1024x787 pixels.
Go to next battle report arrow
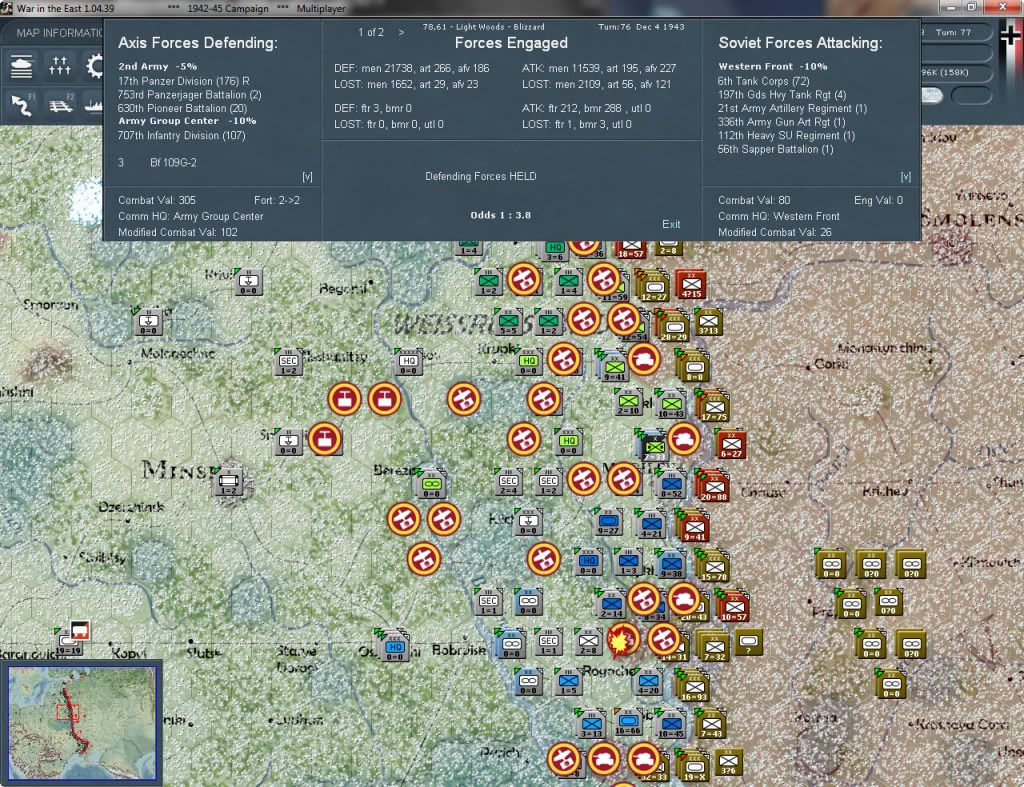click(x=401, y=32)
